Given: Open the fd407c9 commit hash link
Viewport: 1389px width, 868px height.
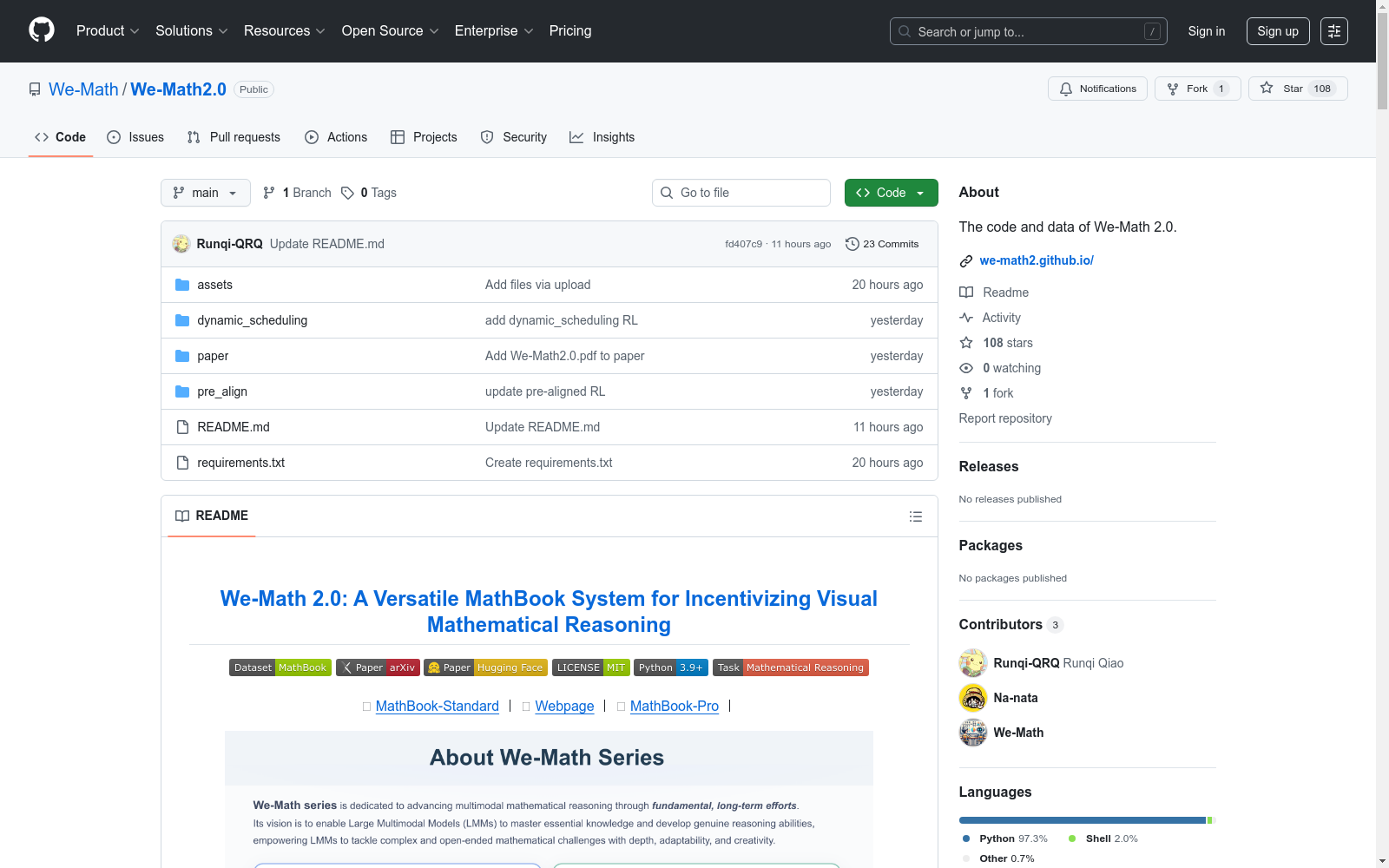Looking at the screenshot, I should point(743,244).
